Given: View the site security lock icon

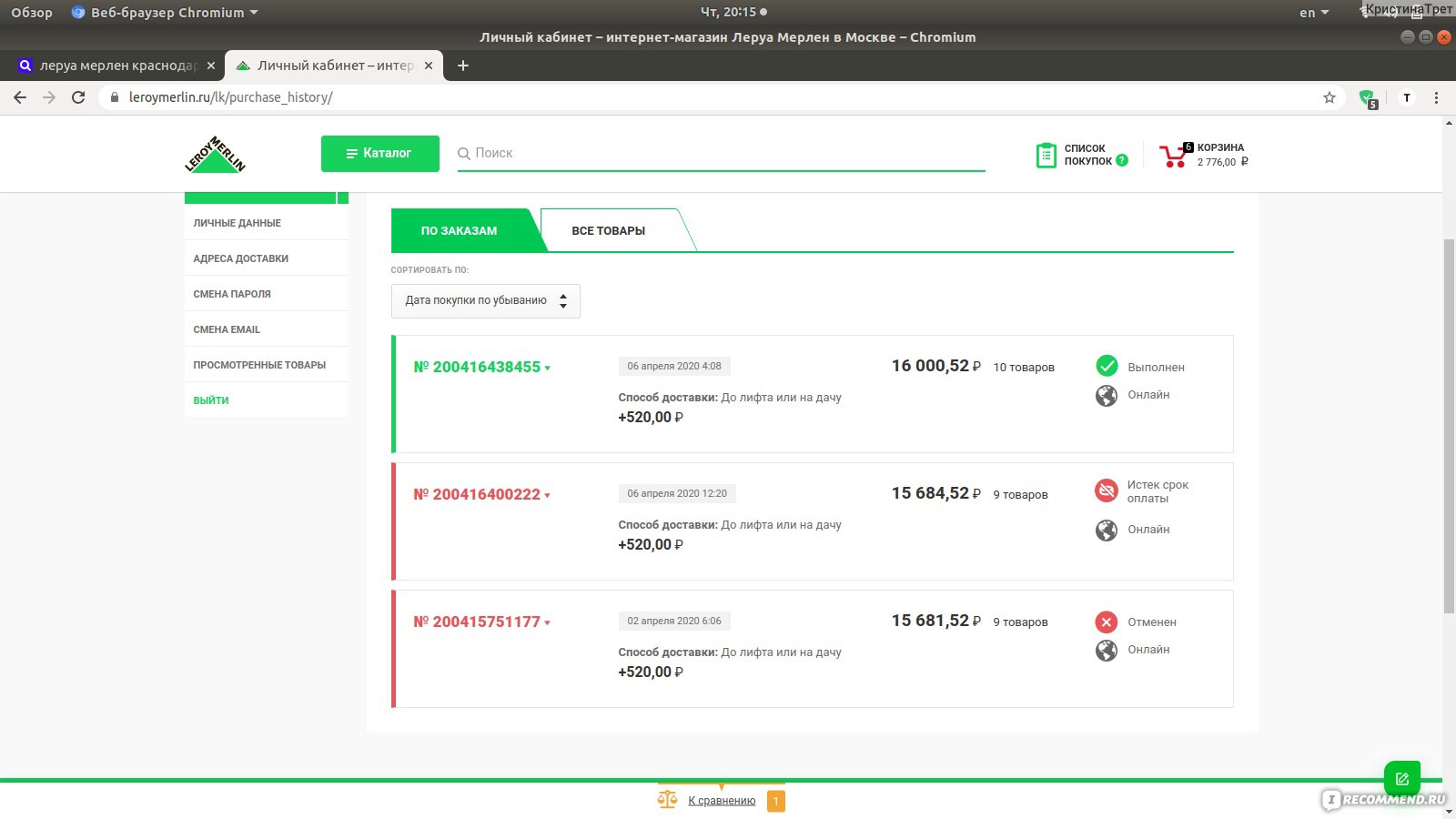Looking at the screenshot, I should pos(115,97).
